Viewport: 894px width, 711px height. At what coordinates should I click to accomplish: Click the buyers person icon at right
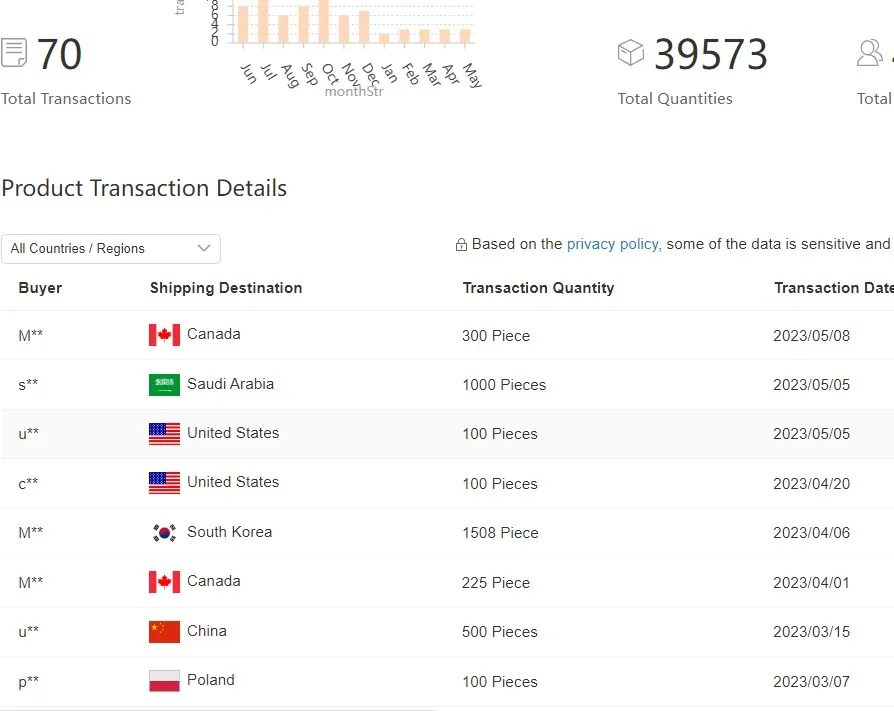pyautogui.click(x=871, y=52)
